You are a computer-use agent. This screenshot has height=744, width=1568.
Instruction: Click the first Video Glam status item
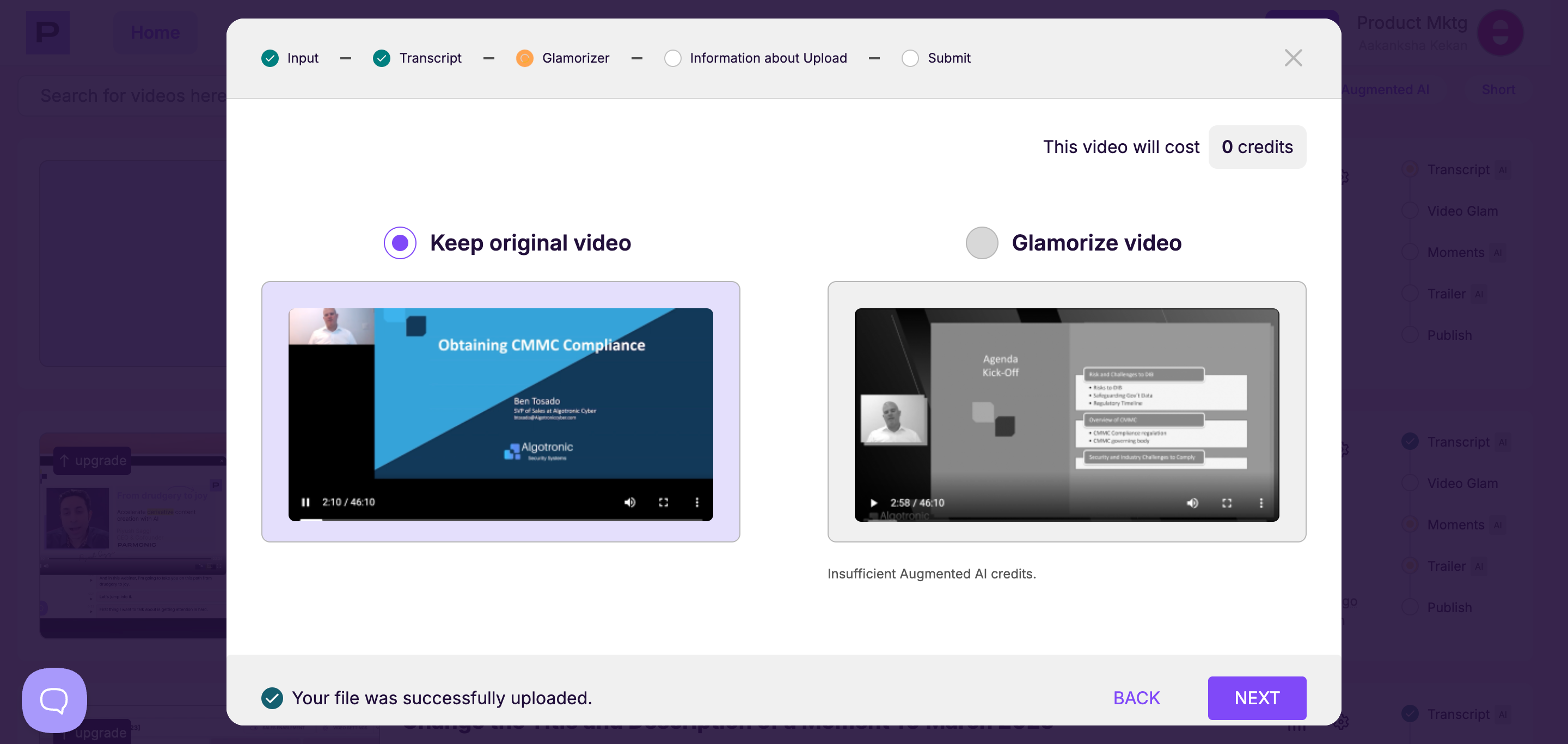tap(1450, 211)
